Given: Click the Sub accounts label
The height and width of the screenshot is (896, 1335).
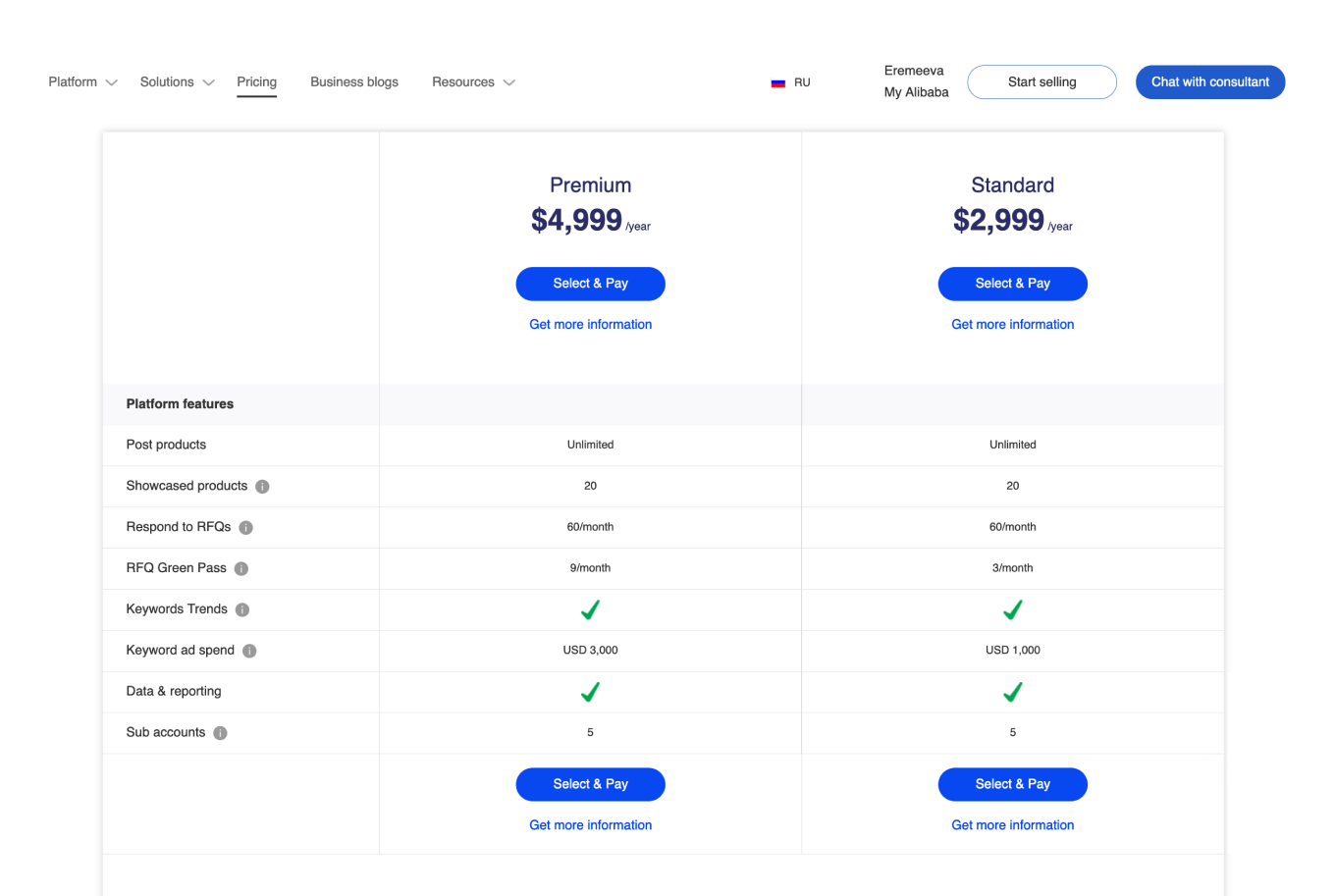Looking at the screenshot, I should [x=166, y=733].
